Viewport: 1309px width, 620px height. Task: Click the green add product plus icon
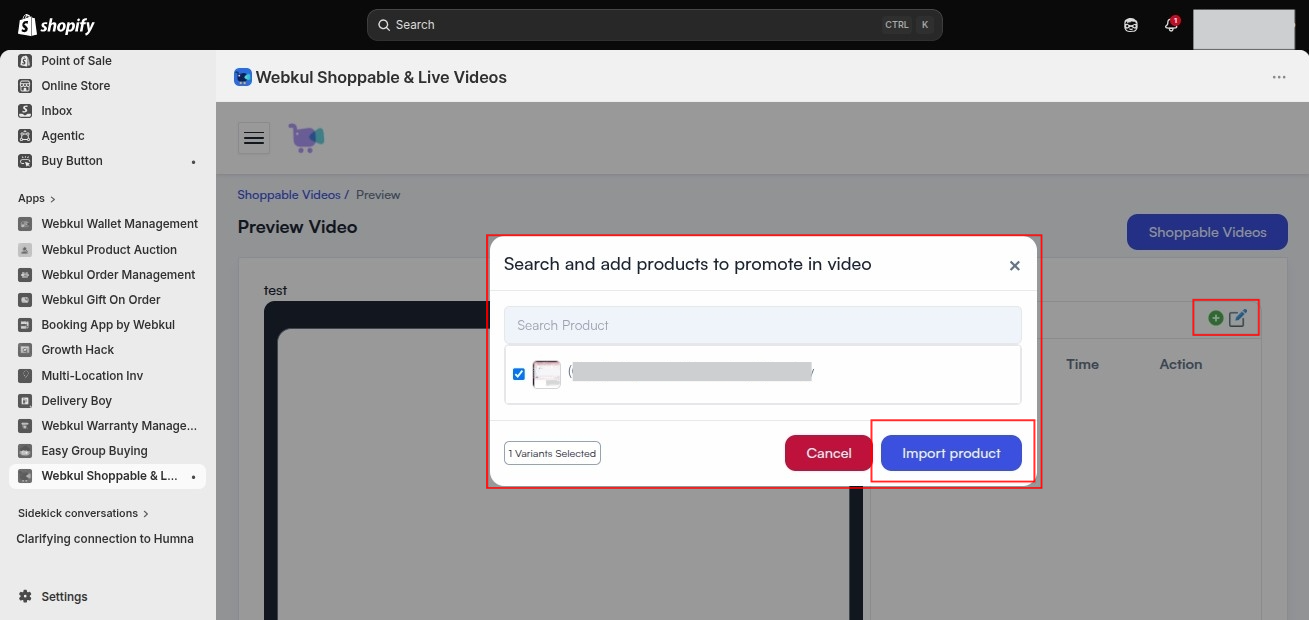[1216, 318]
